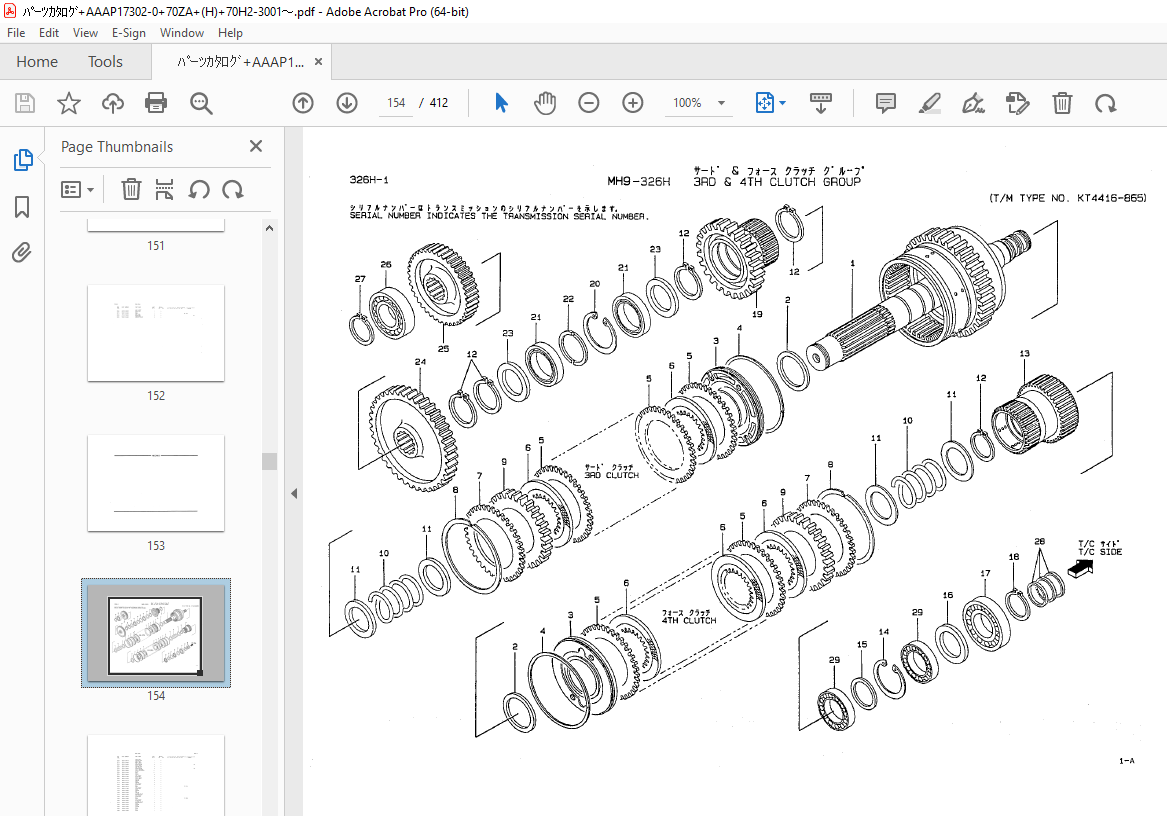Open Find text magnifier icon
Viewport: 1167px width, 816px height.
201,103
